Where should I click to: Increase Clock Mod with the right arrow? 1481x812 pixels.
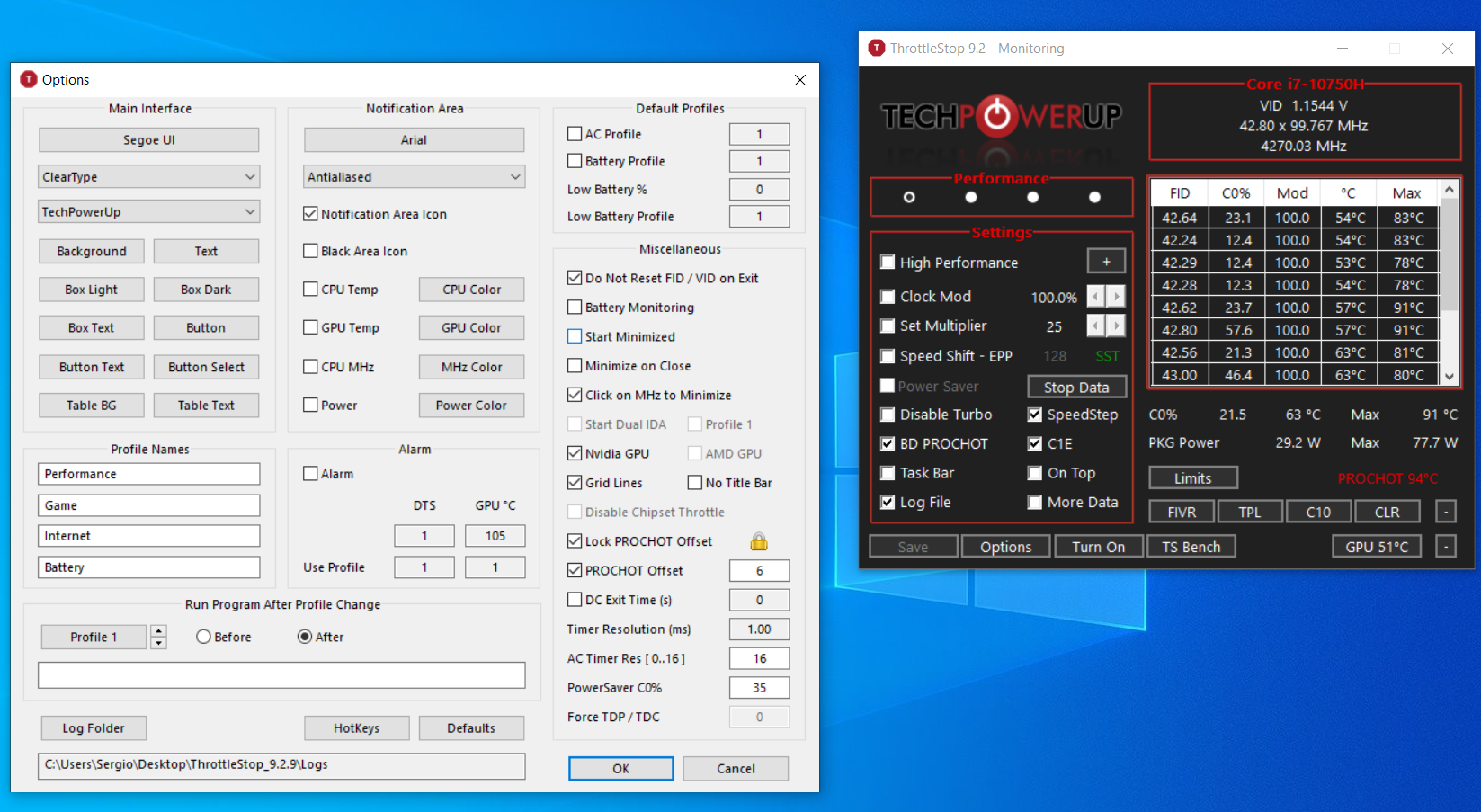1116,297
